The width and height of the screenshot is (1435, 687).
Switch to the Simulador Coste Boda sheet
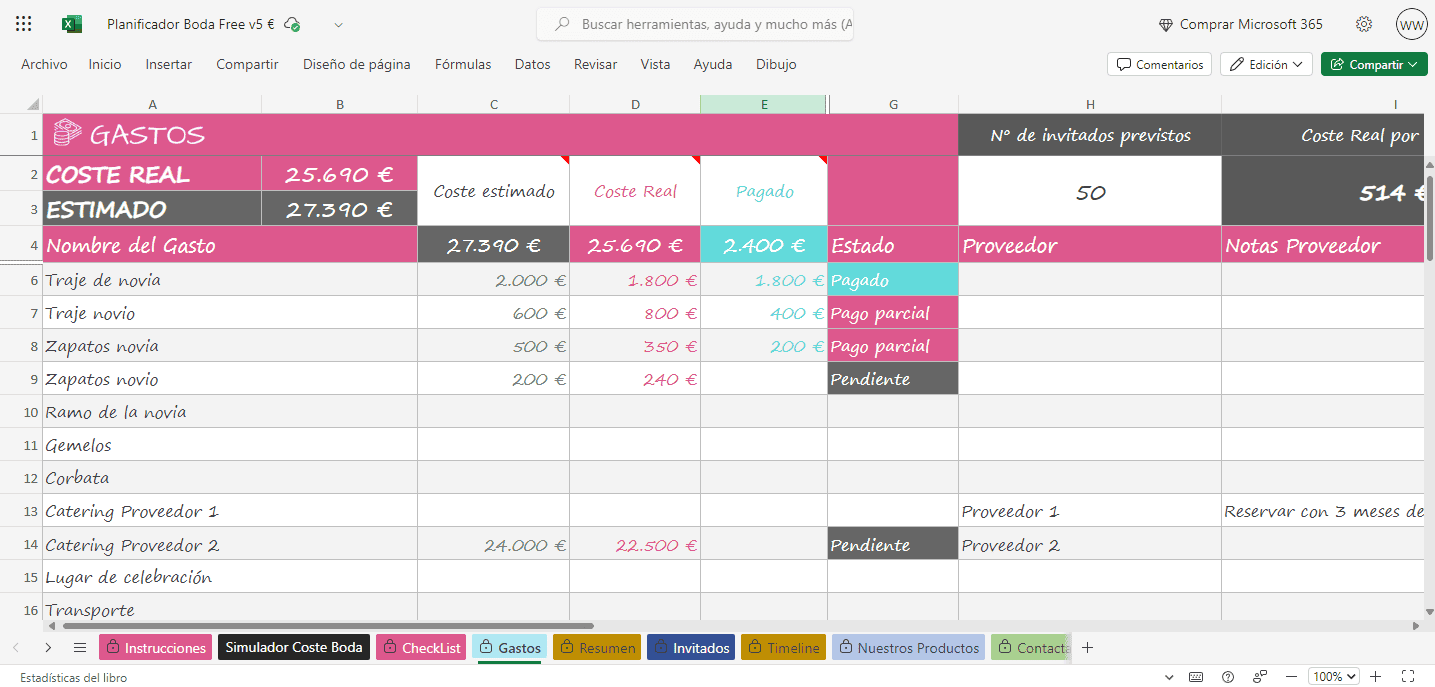coord(294,648)
